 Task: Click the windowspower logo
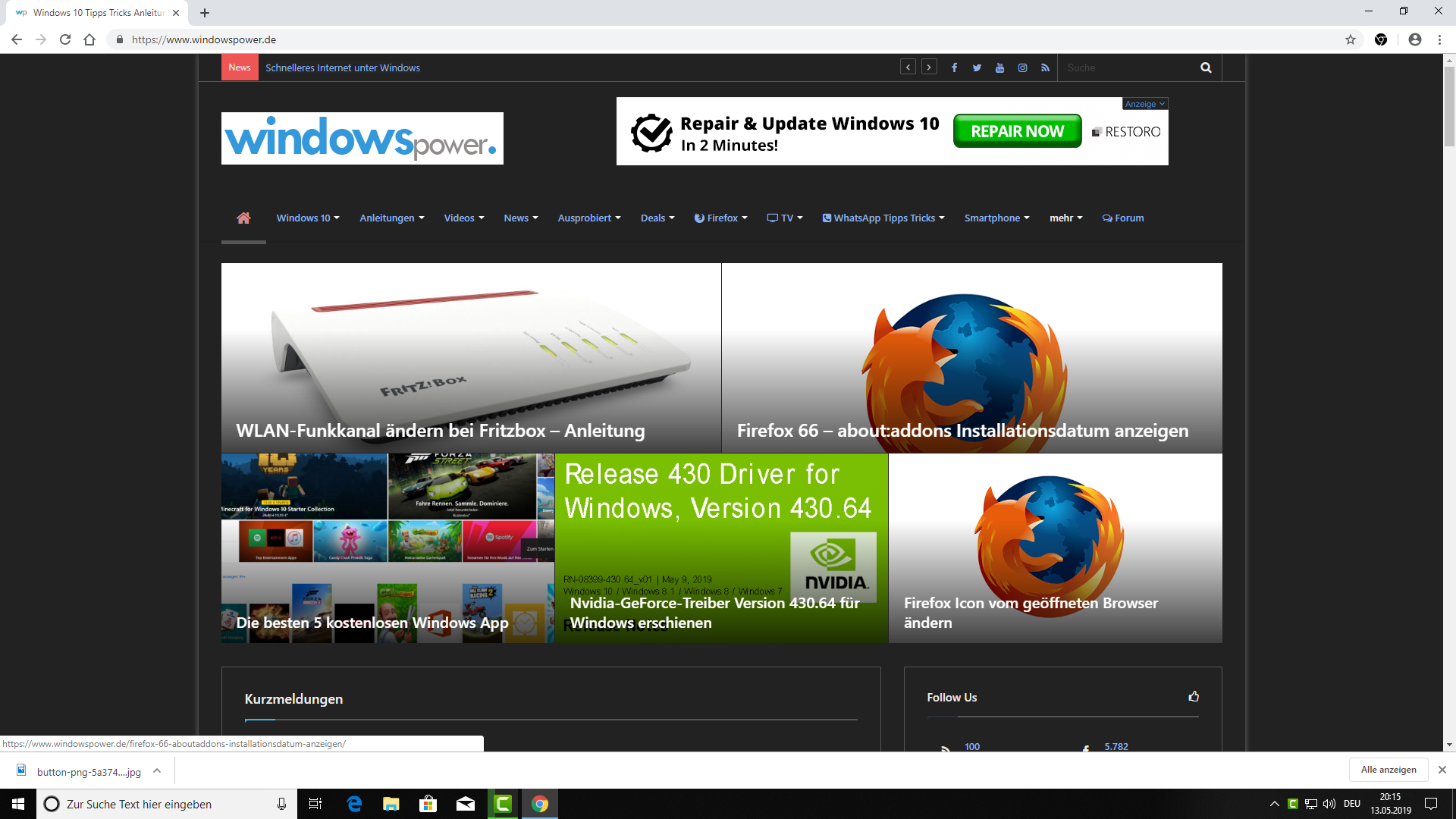[x=362, y=138]
